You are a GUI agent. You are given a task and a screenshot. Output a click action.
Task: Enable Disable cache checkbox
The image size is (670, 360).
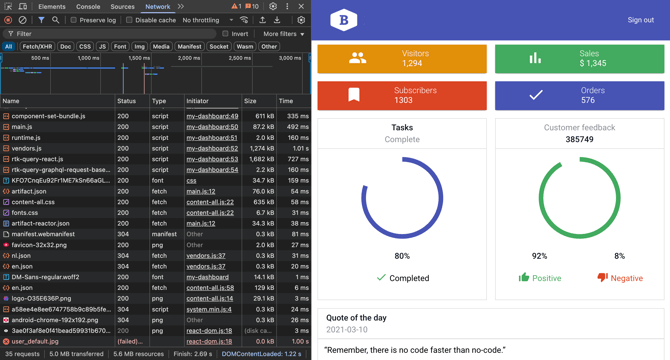129,20
